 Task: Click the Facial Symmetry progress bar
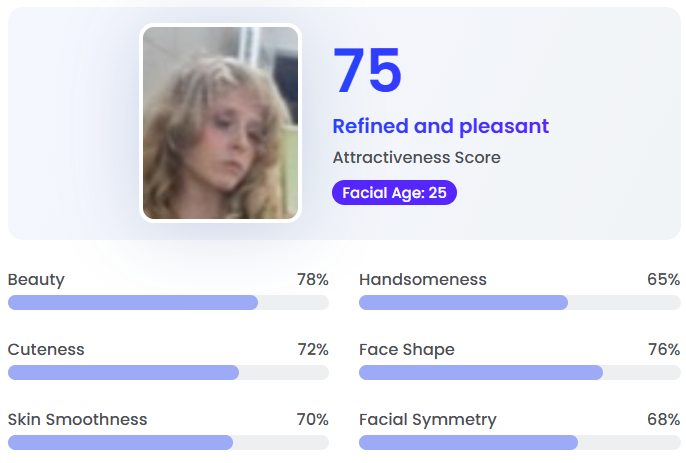tap(520, 442)
